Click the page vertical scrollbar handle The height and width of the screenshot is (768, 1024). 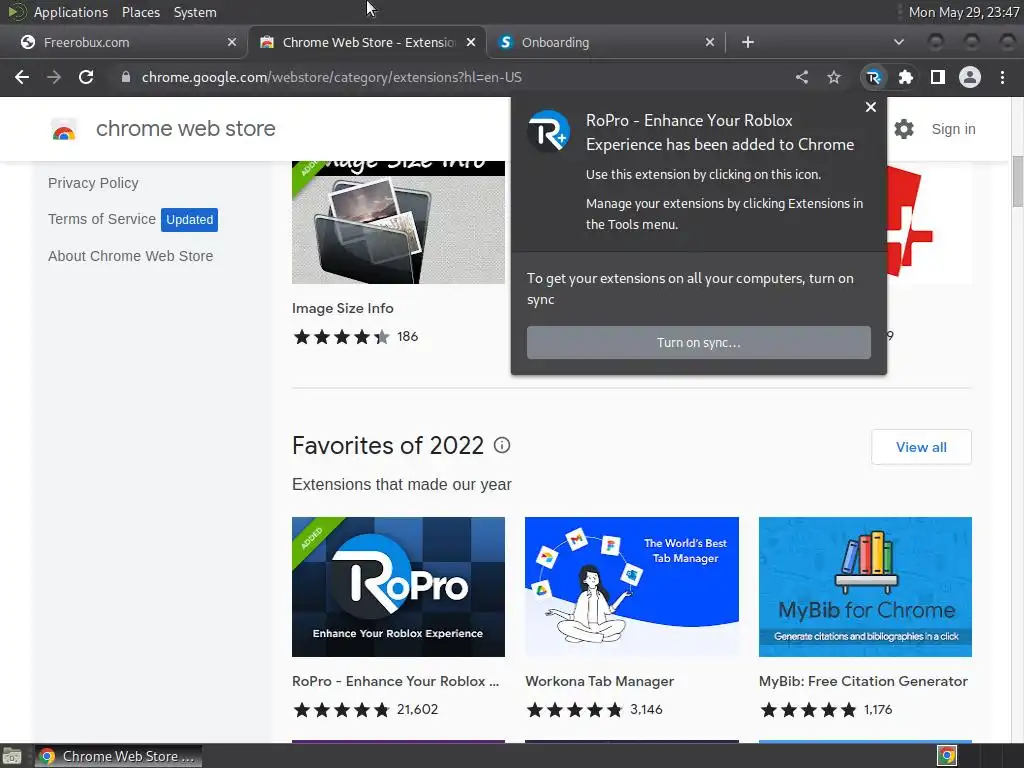(x=1017, y=181)
